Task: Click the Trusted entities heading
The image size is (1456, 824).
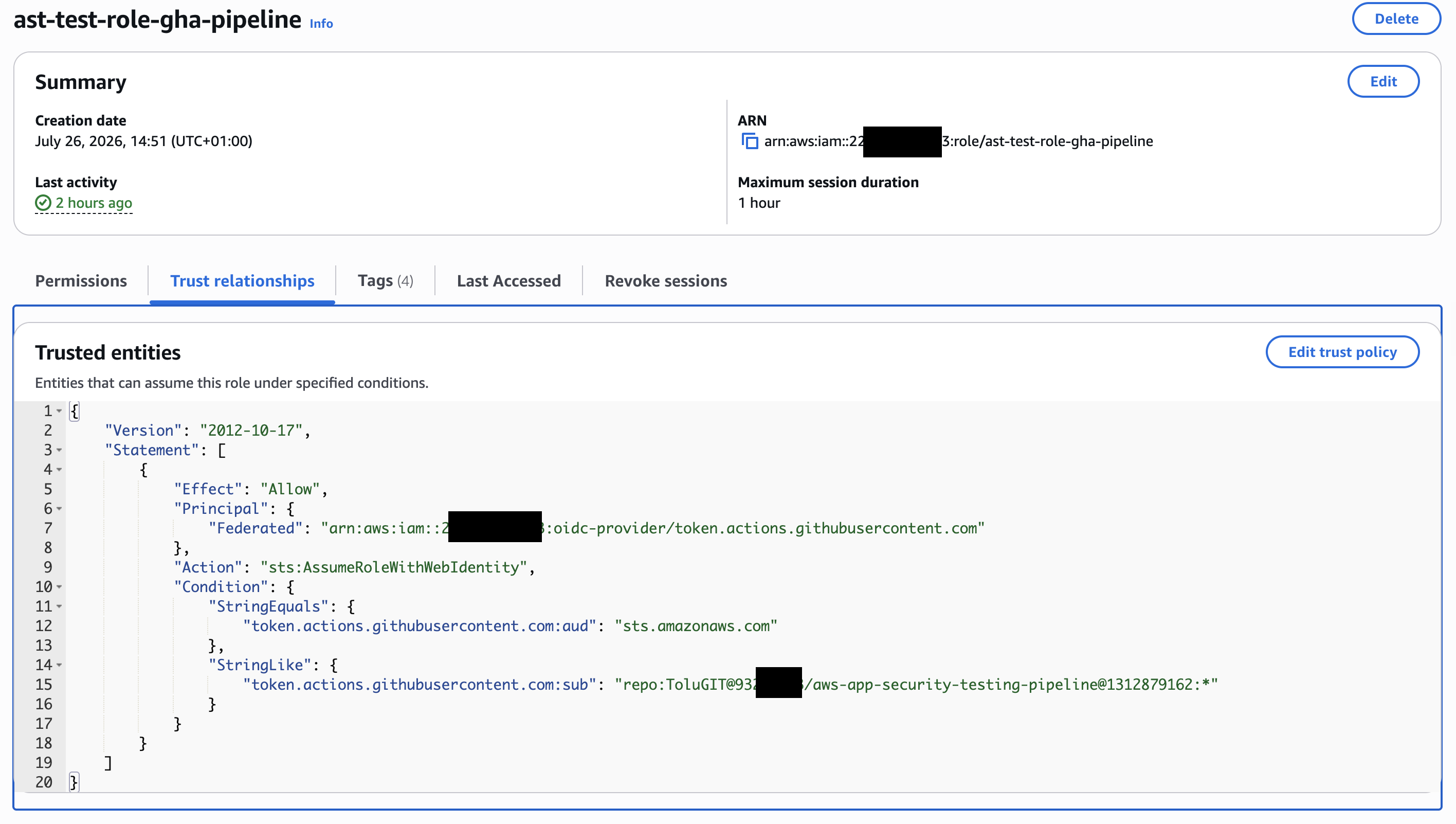Action: coord(108,352)
